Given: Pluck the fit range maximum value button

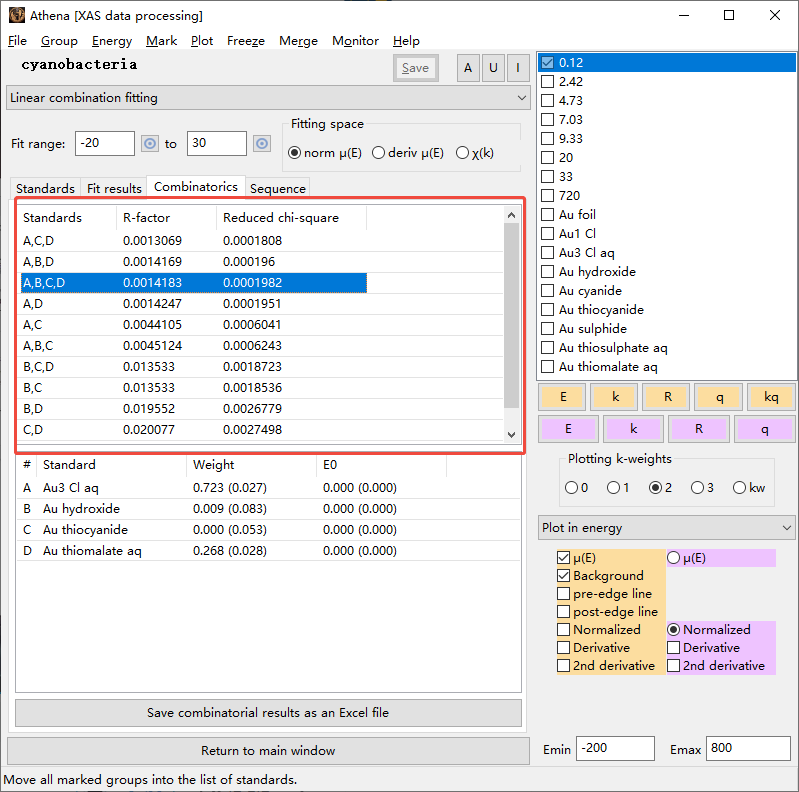Looking at the screenshot, I should (262, 144).
